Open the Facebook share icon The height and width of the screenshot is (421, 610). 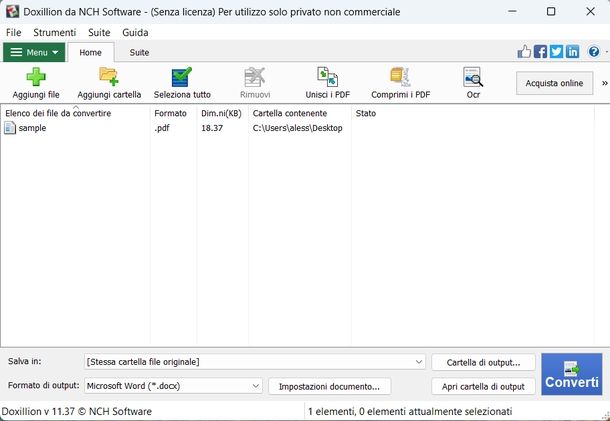(x=540, y=51)
